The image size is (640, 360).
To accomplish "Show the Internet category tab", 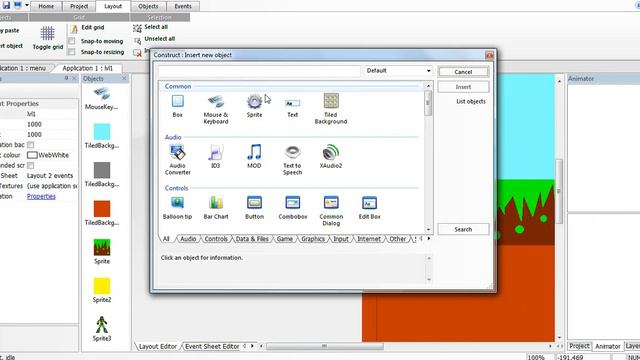I will [x=369, y=239].
